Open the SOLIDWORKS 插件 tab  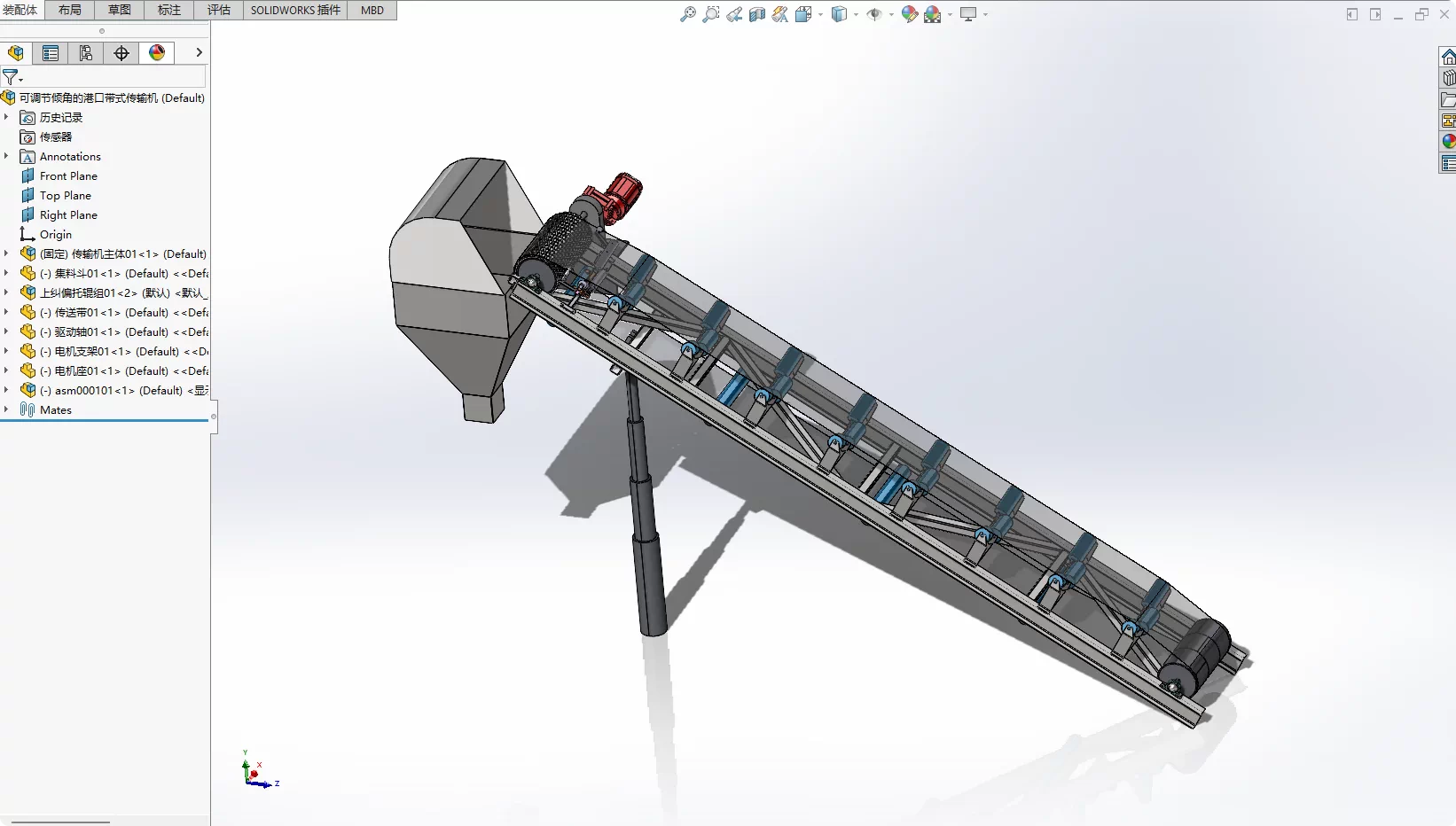click(x=295, y=10)
